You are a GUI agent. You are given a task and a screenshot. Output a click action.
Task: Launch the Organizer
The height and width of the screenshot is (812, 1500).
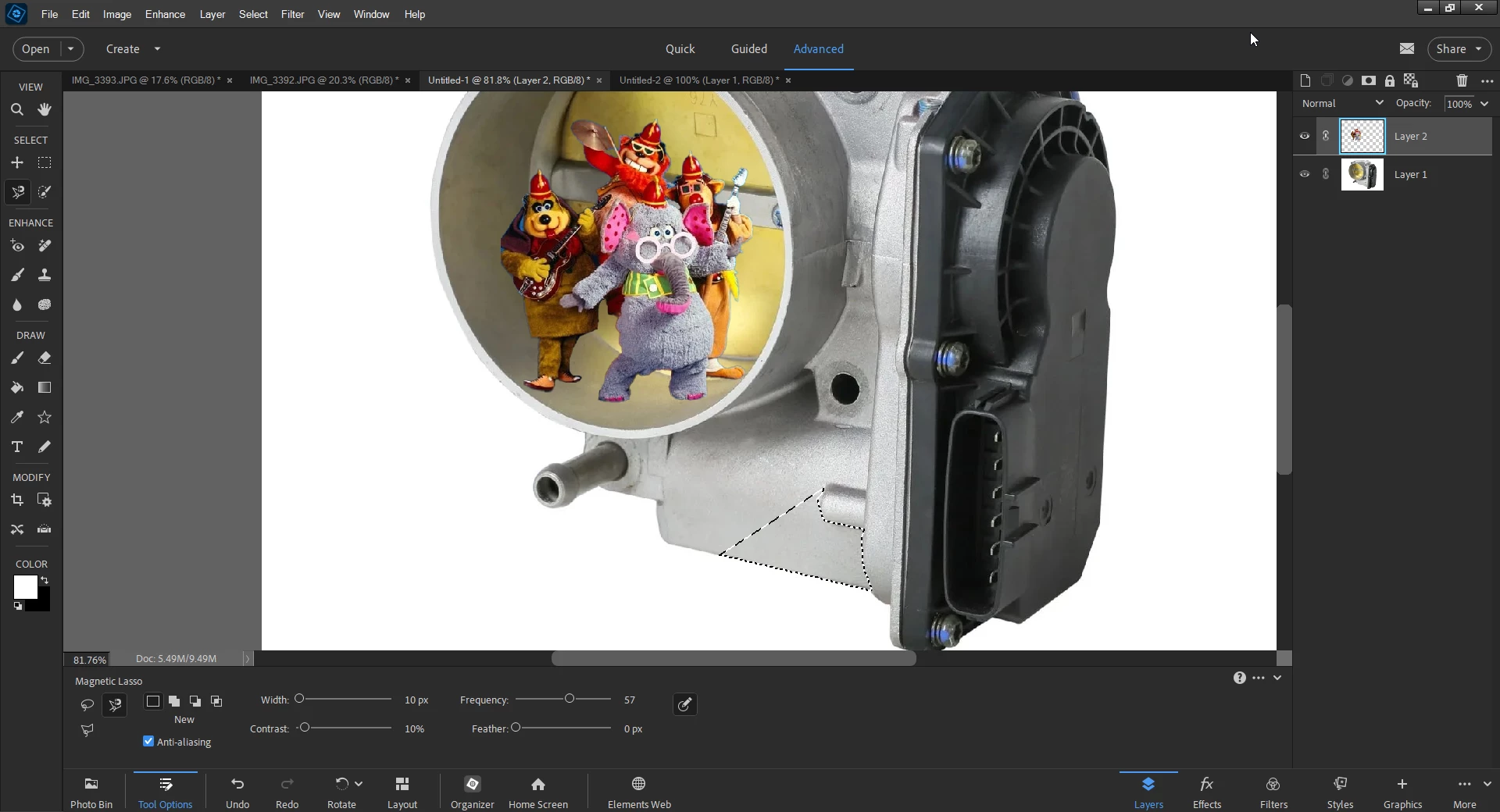tap(473, 792)
